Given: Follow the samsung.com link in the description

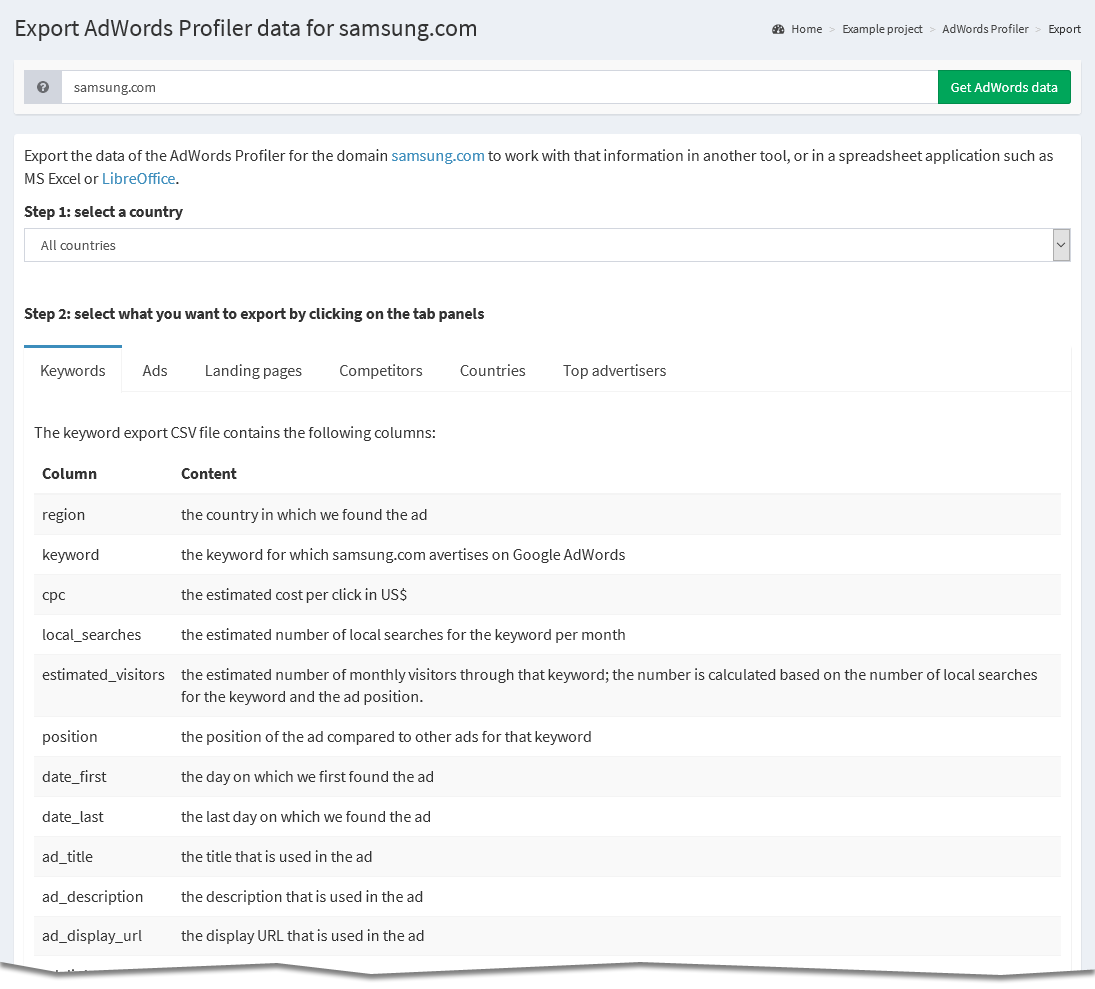Looking at the screenshot, I should point(437,155).
